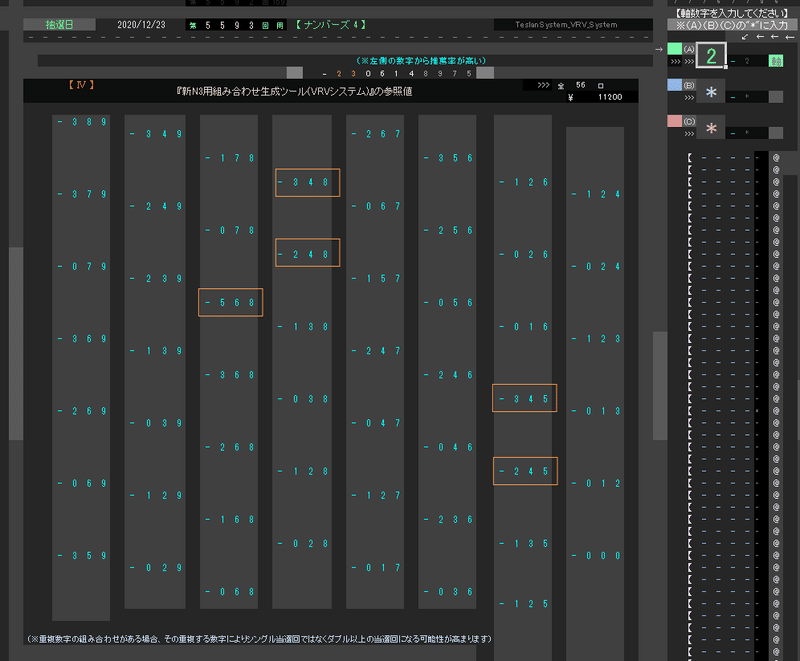Click the combination 2 6 9

pyautogui.click(x=82, y=411)
